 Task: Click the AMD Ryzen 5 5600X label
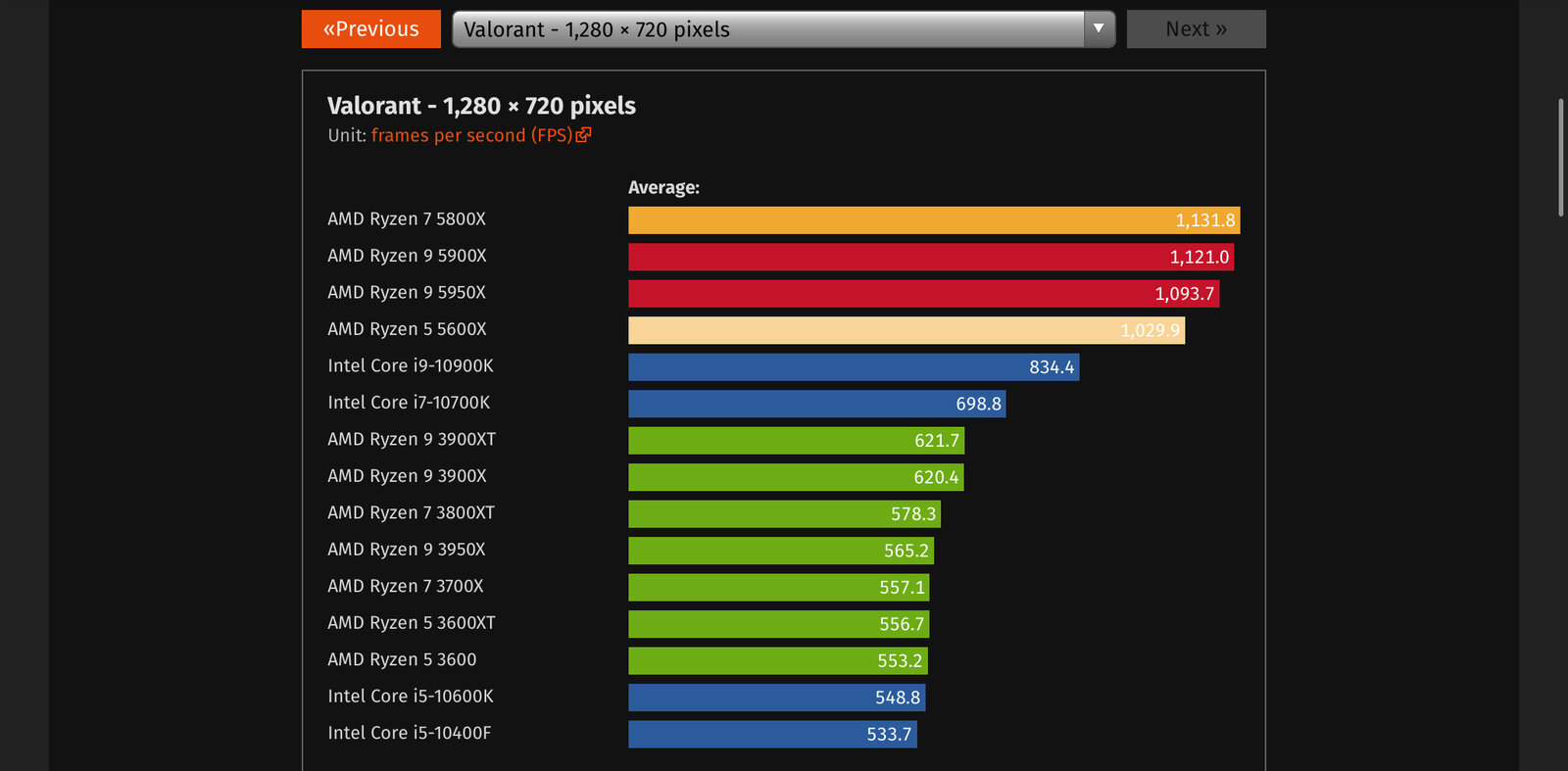(x=407, y=329)
